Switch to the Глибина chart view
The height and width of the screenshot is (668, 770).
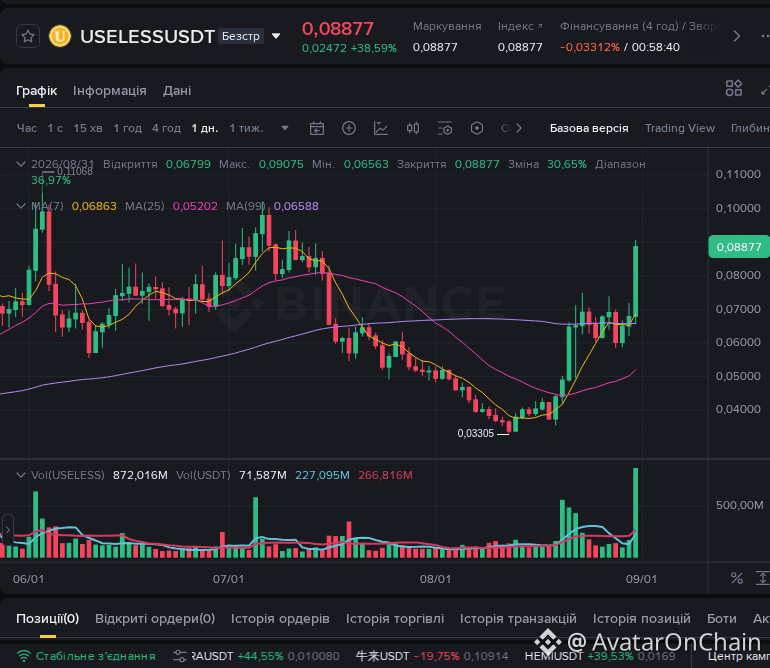(x=750, y=128)
